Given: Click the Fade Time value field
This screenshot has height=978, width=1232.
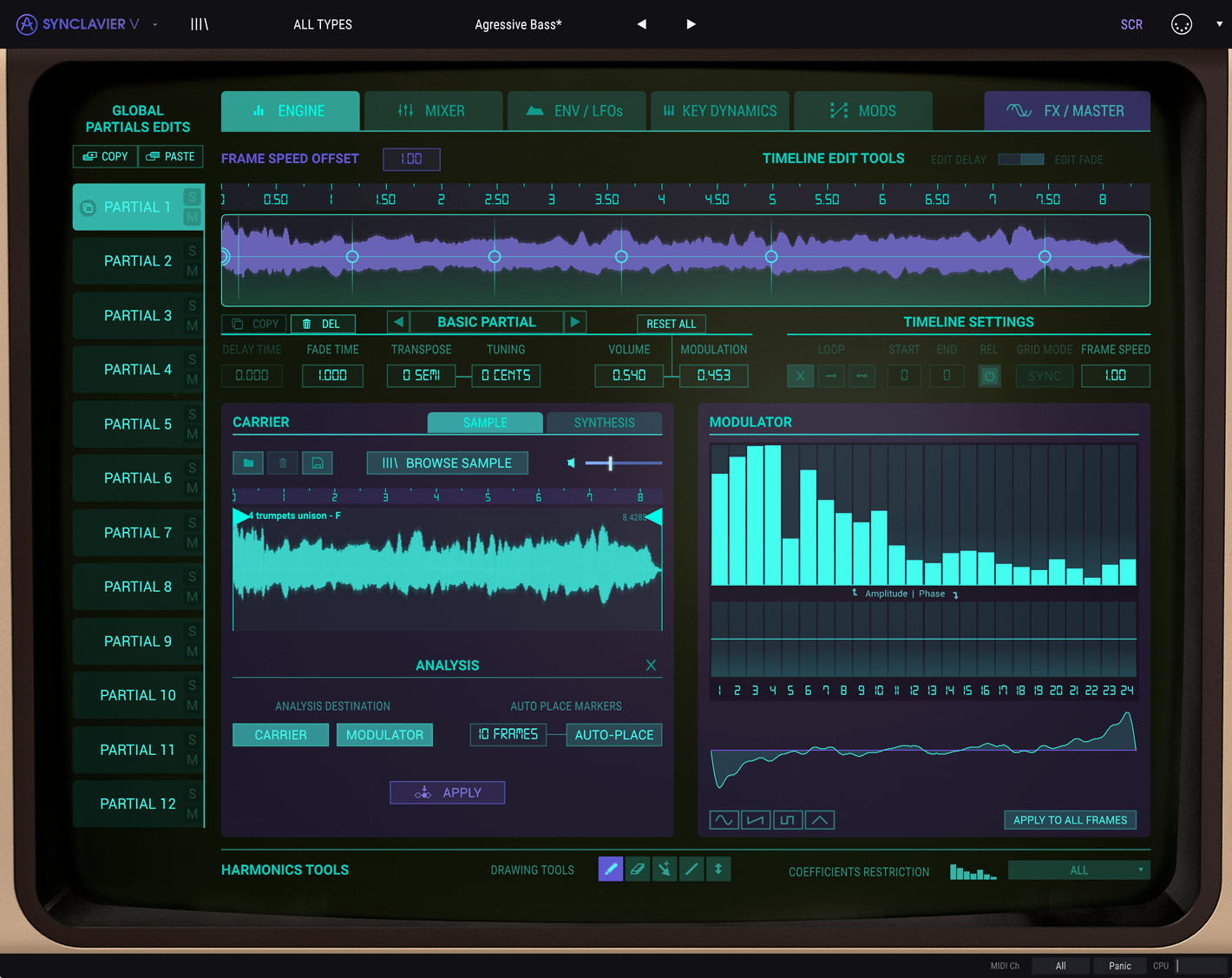Looking at the screenshot, I should (x=332, y=376).
